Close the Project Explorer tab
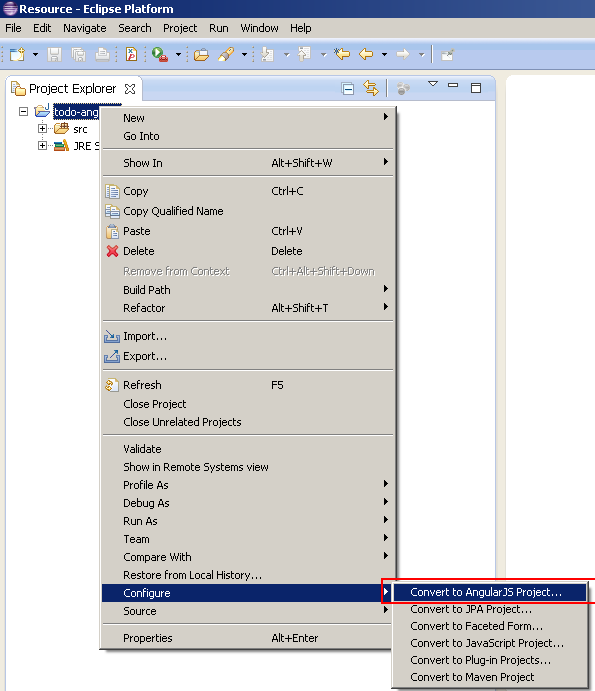Screen dimensions: 595x691 click(130, 89)
